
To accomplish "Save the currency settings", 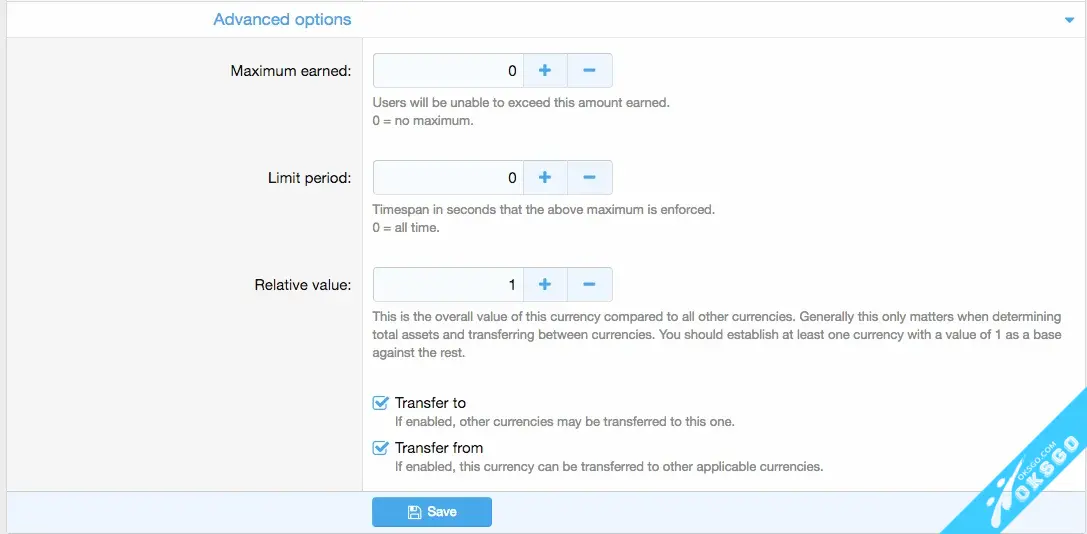I will tap(432, 512).
